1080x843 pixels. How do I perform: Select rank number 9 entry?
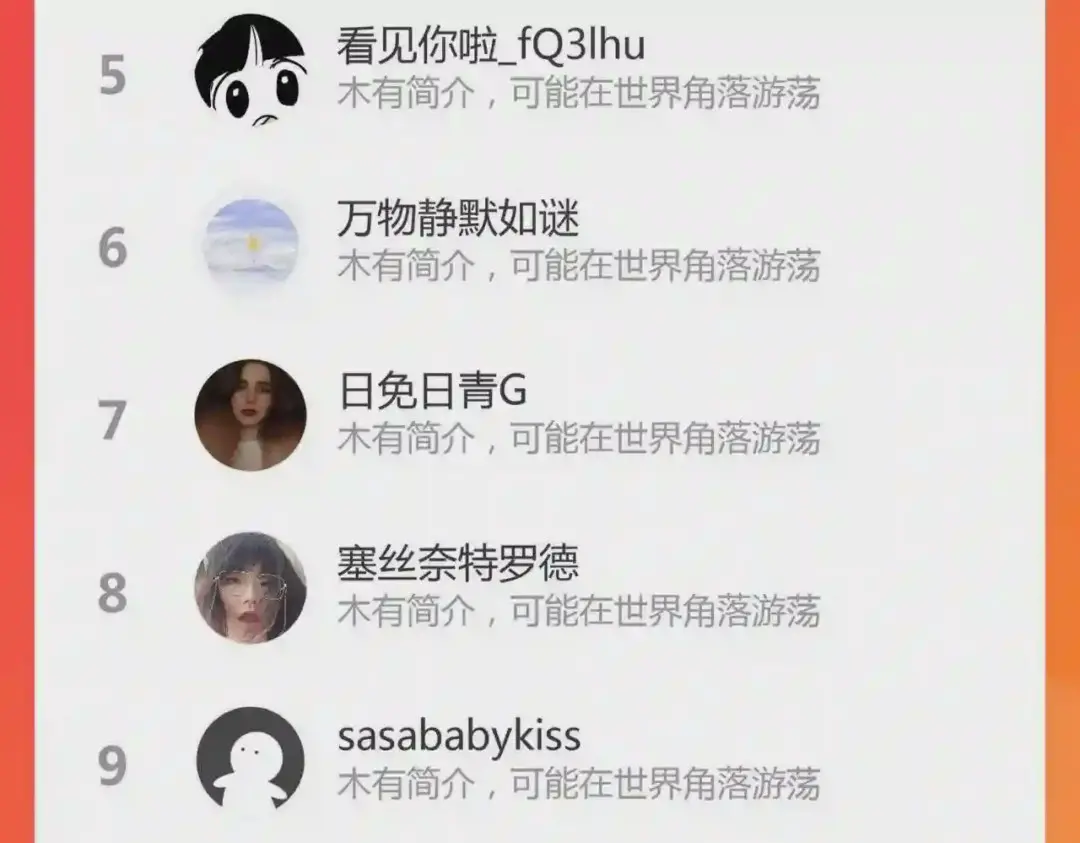[x=113, y=766]
